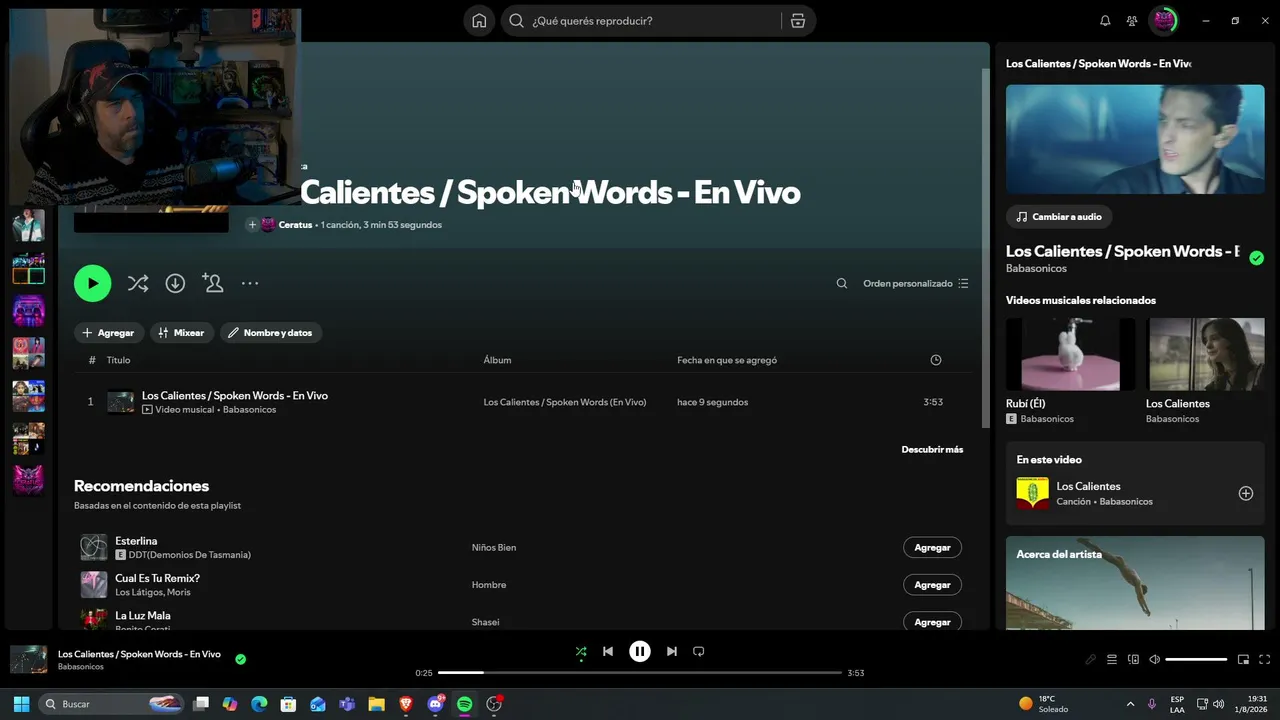Open the Hombre album link

point(489,585)
